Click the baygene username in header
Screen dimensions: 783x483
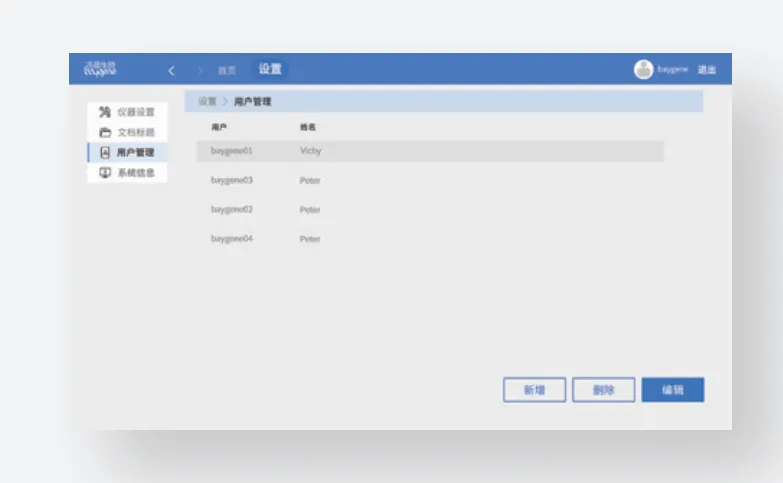coord(673,69)
